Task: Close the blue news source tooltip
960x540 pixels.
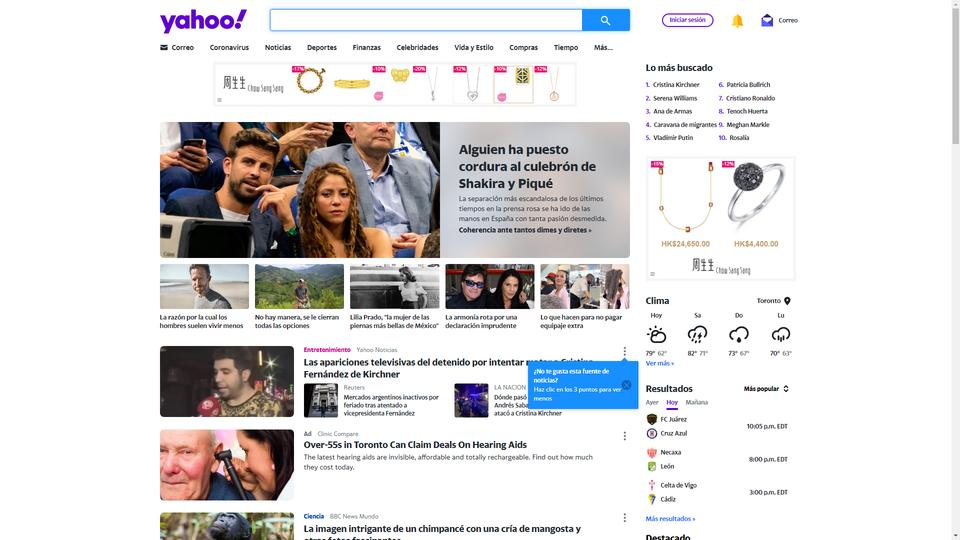Action: click(626, 385)
